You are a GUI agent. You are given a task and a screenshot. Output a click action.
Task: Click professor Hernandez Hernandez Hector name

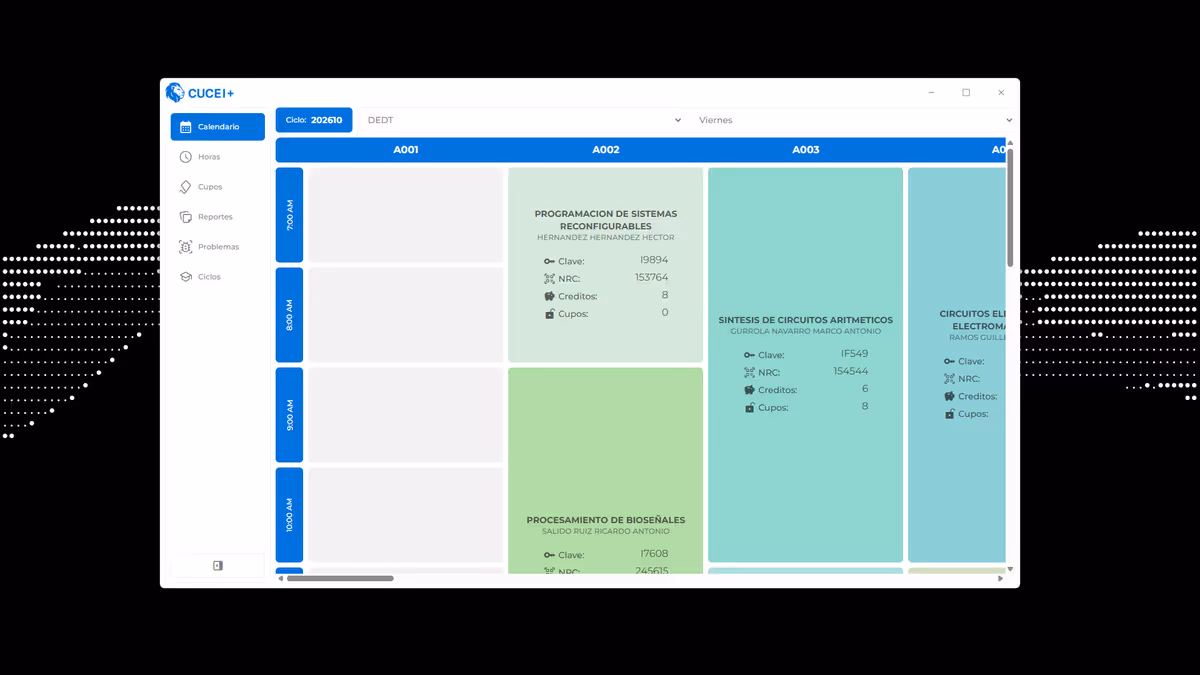coord(606,238)
